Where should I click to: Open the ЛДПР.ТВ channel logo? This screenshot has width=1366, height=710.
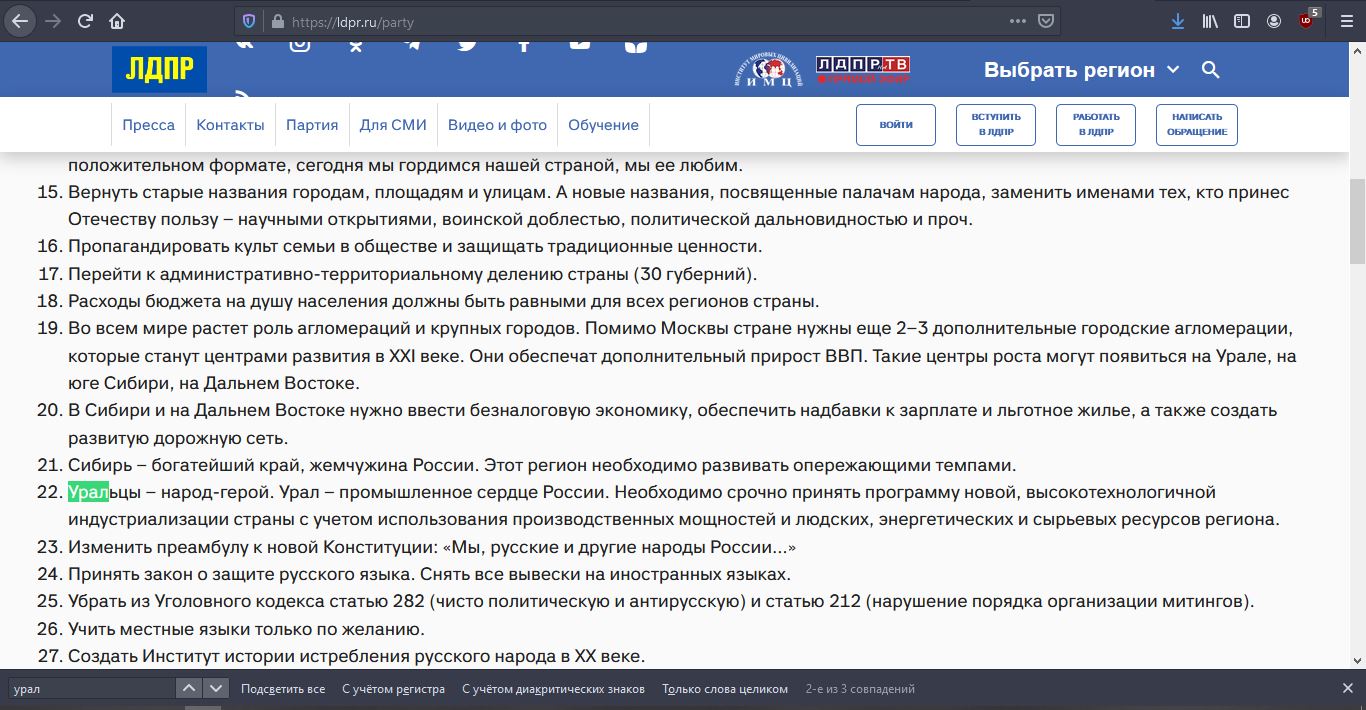click(863, 69)
